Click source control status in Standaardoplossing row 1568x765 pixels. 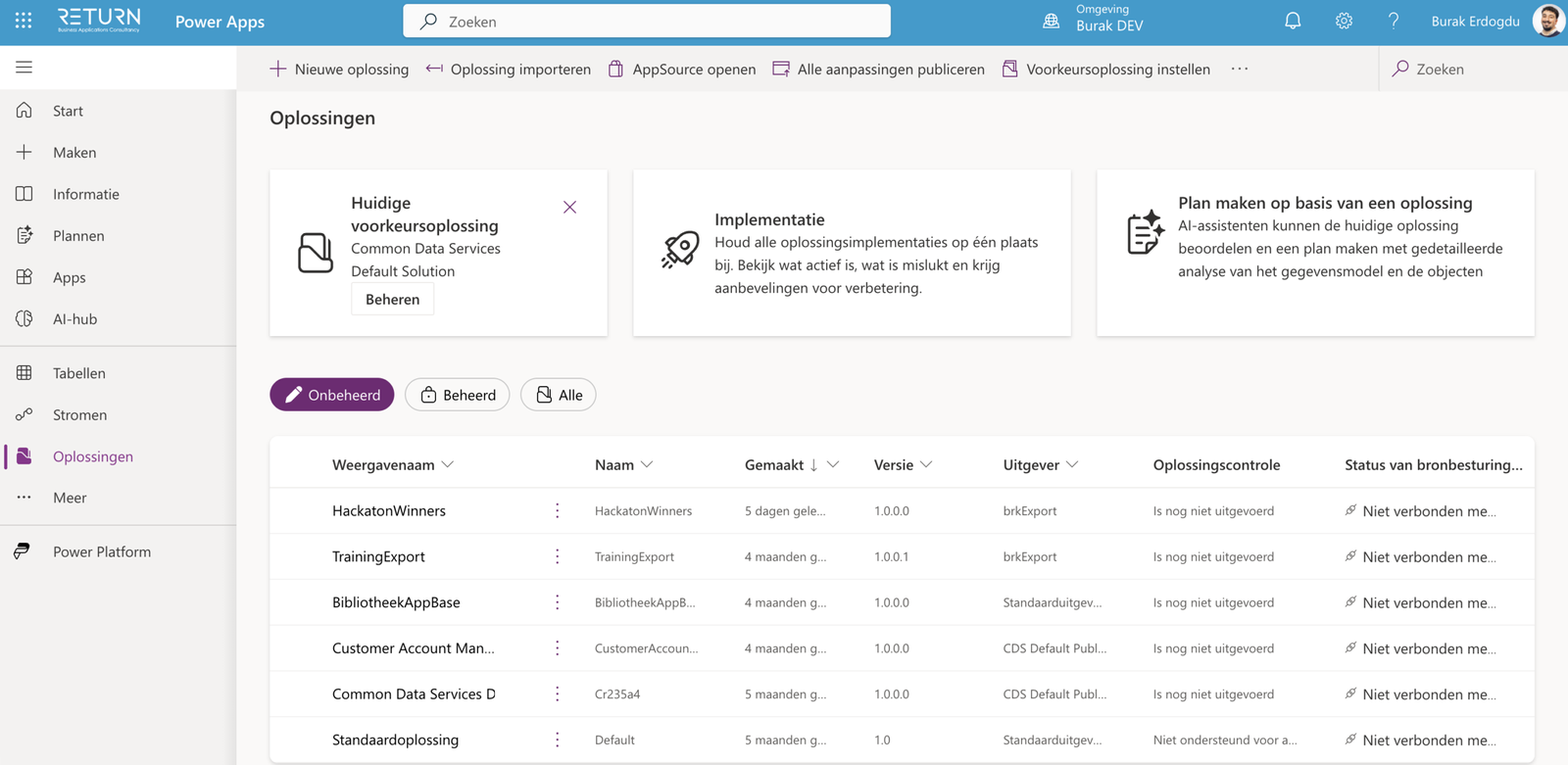coord(1420,740)
